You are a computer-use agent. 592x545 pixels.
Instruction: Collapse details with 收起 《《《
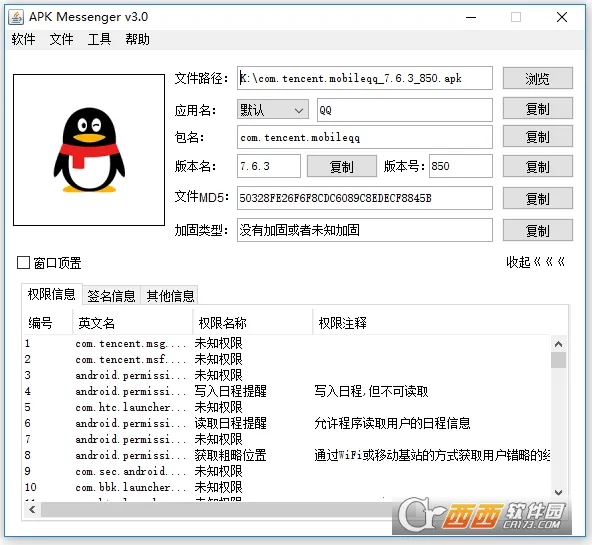click(535, 262)
